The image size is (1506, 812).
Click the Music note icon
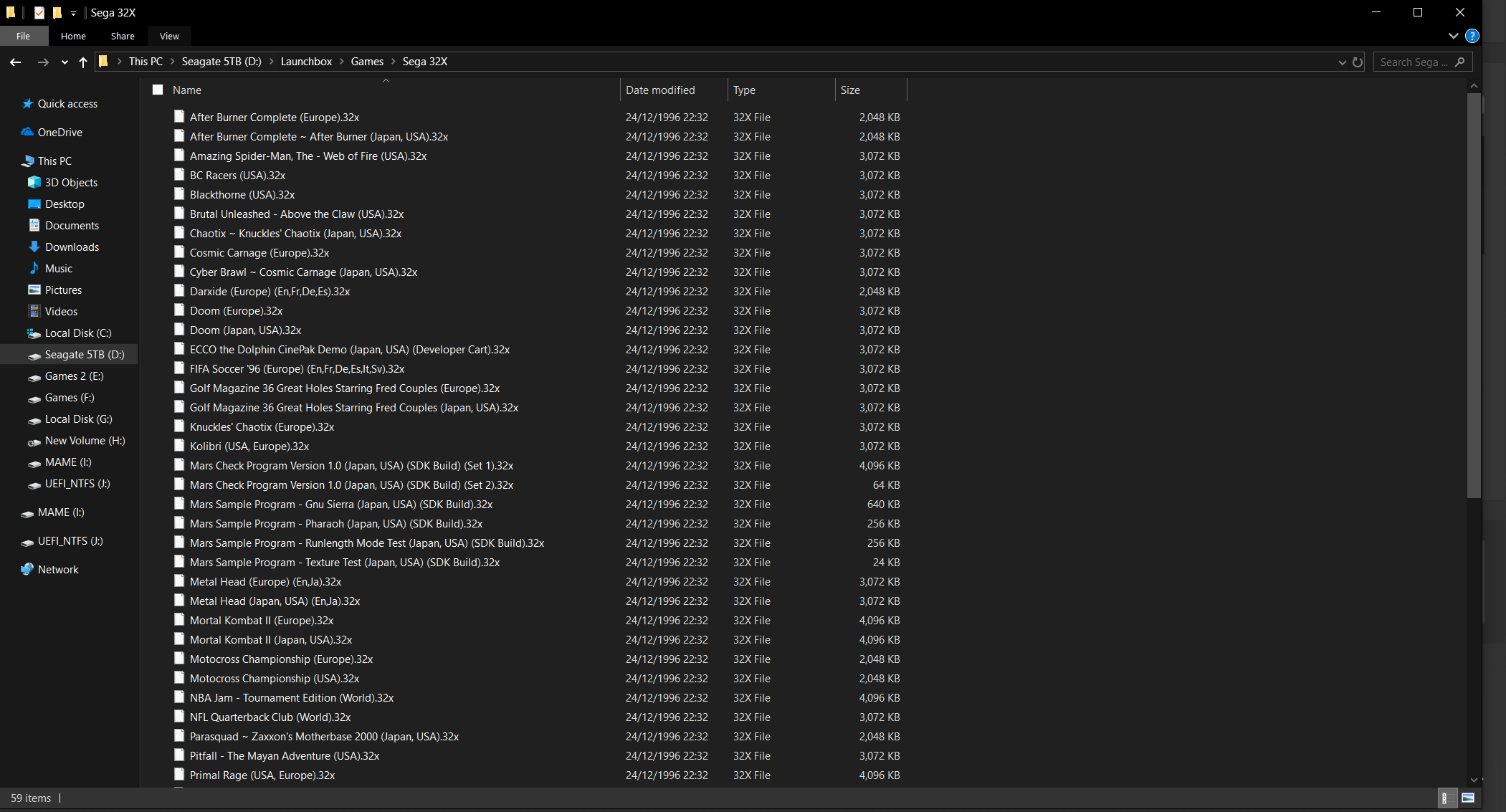(34, 269)
